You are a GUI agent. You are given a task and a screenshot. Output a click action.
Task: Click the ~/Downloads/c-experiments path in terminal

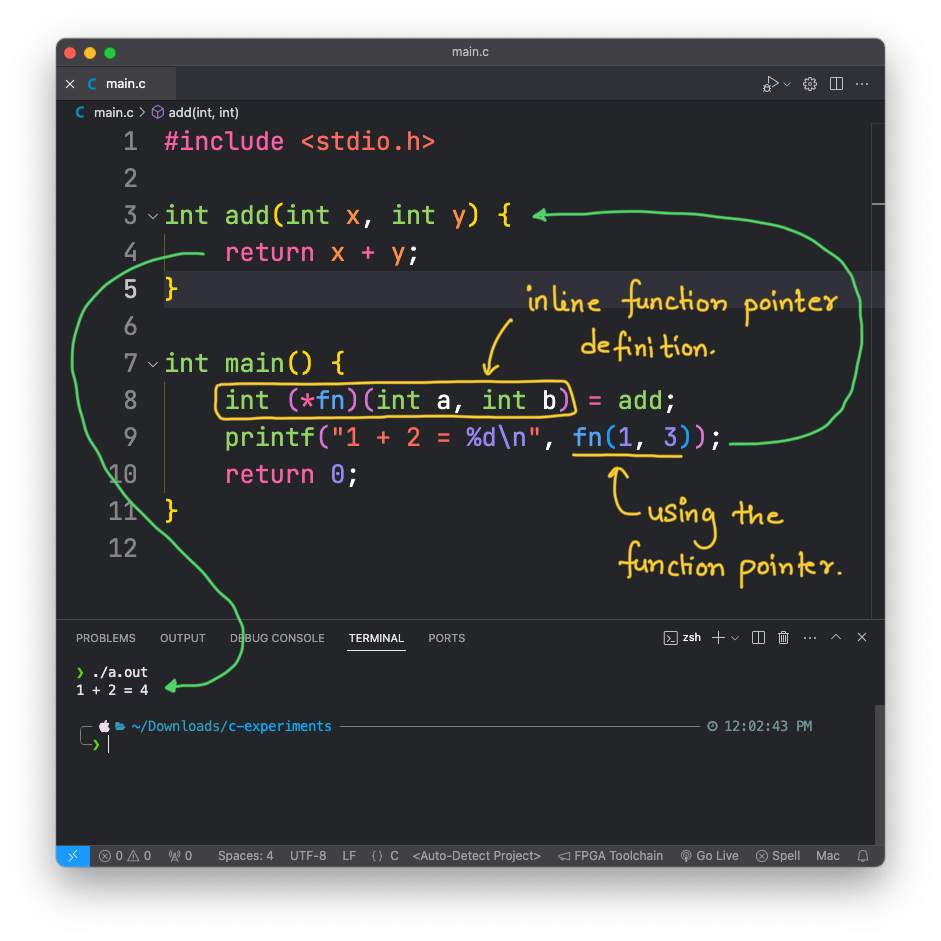[231, 726]
